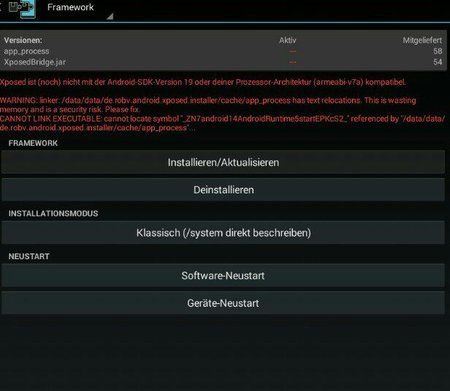Open the Klassisch installation mode selector
The width and height of the screenshot is (450, 391).
click(x=223, y=233)
